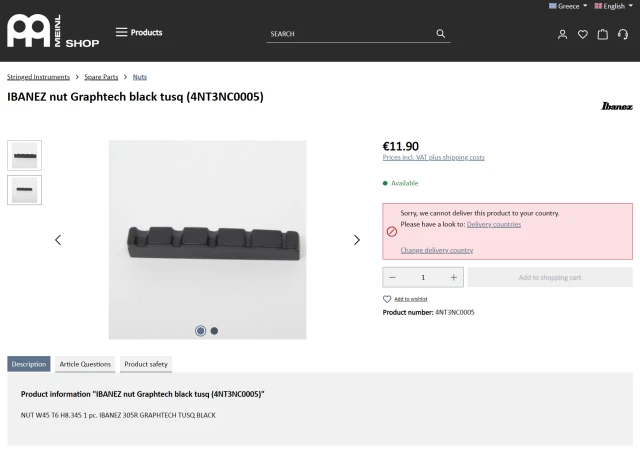This screenshot has width=640, height=449.
Task: Go to Stringed Instruments breadcrumb
Action: pyautogui.click(x=38, y=77)
